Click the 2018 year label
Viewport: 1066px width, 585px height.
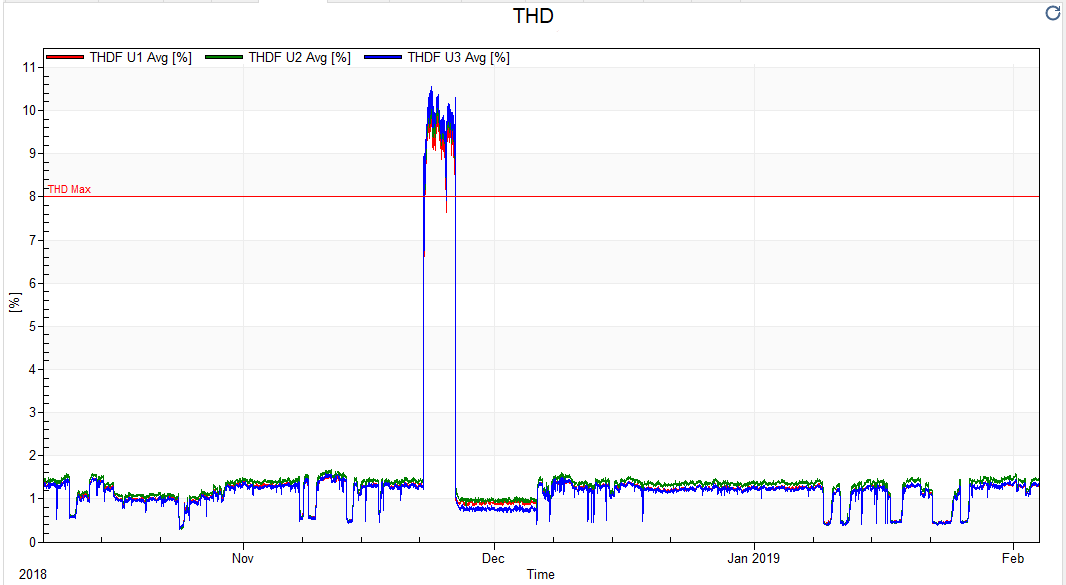click(33, 574)
